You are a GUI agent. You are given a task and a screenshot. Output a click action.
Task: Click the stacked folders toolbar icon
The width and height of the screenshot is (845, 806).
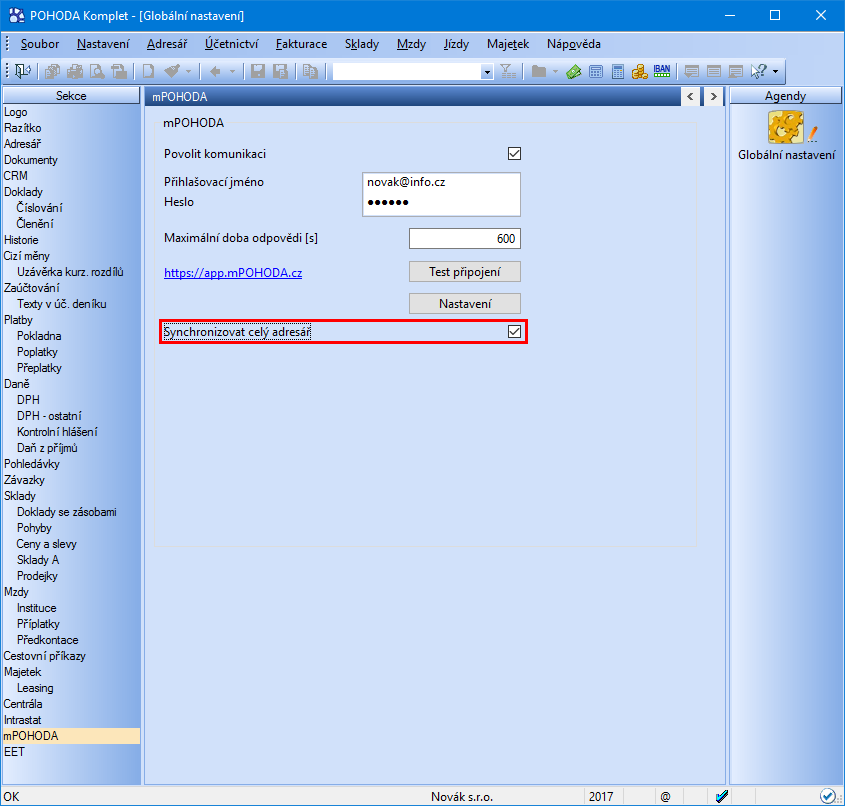pos(119,71)
